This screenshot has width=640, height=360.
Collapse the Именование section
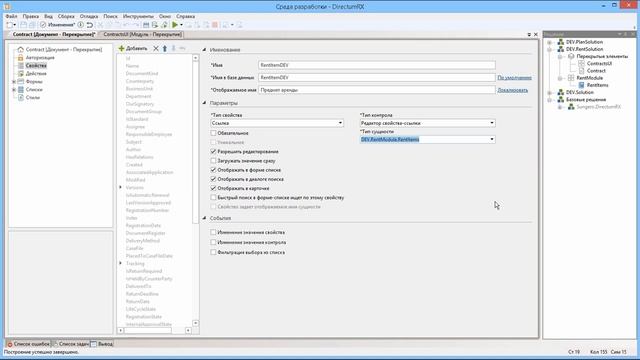(x=204, y=50)
